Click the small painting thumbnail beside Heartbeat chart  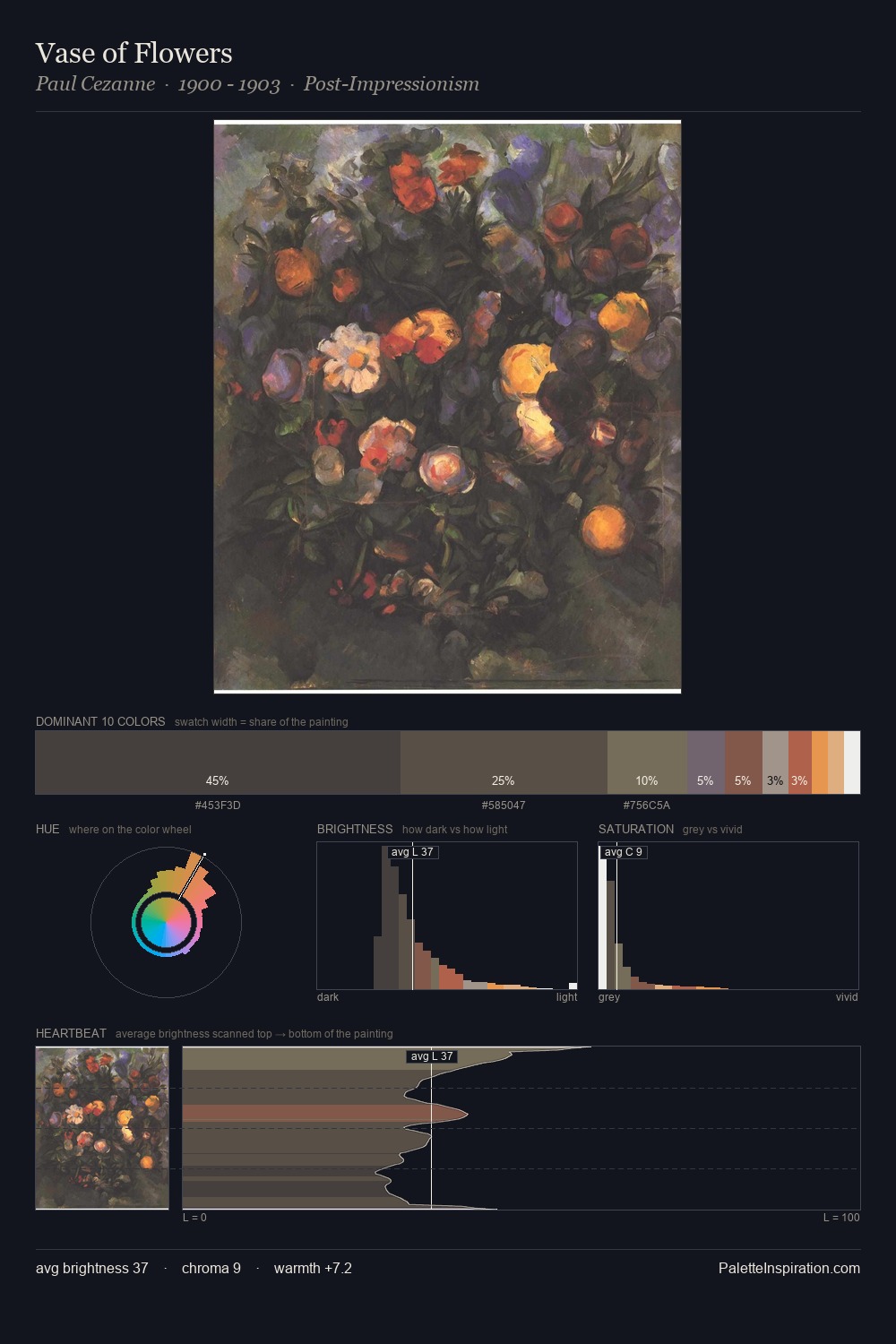coord(102,1128)
